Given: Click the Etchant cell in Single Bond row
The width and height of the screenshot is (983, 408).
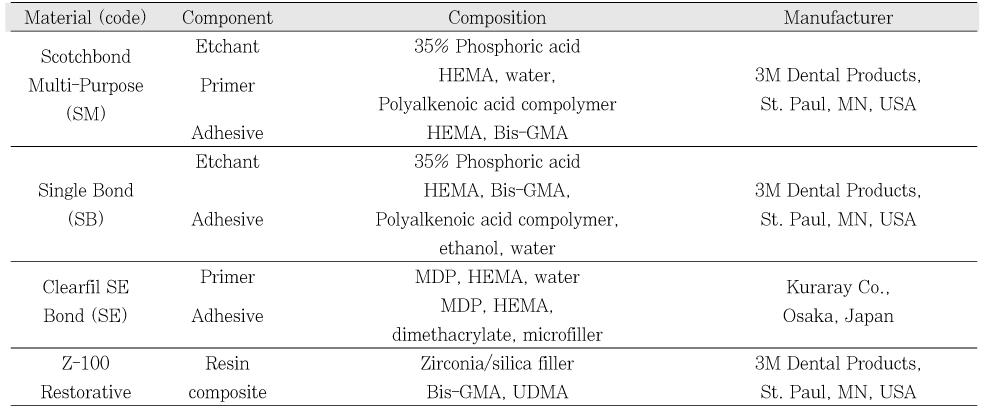Looking at the screenshot, I should (228, 162).
